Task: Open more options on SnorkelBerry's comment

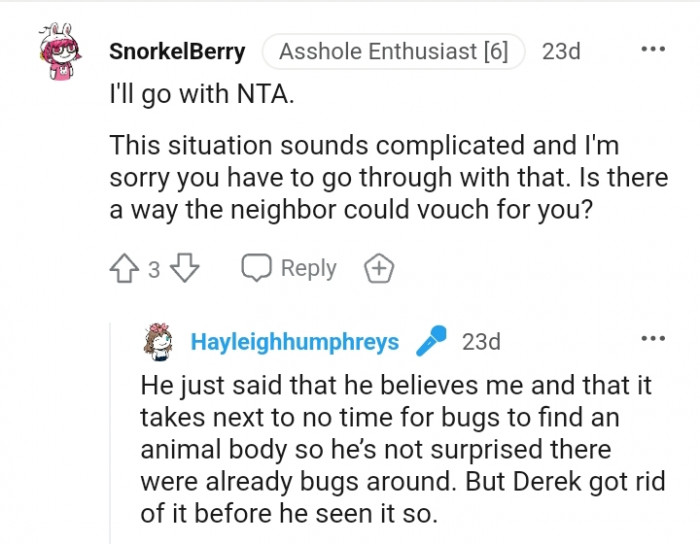Action: click(x=652, y=51)
